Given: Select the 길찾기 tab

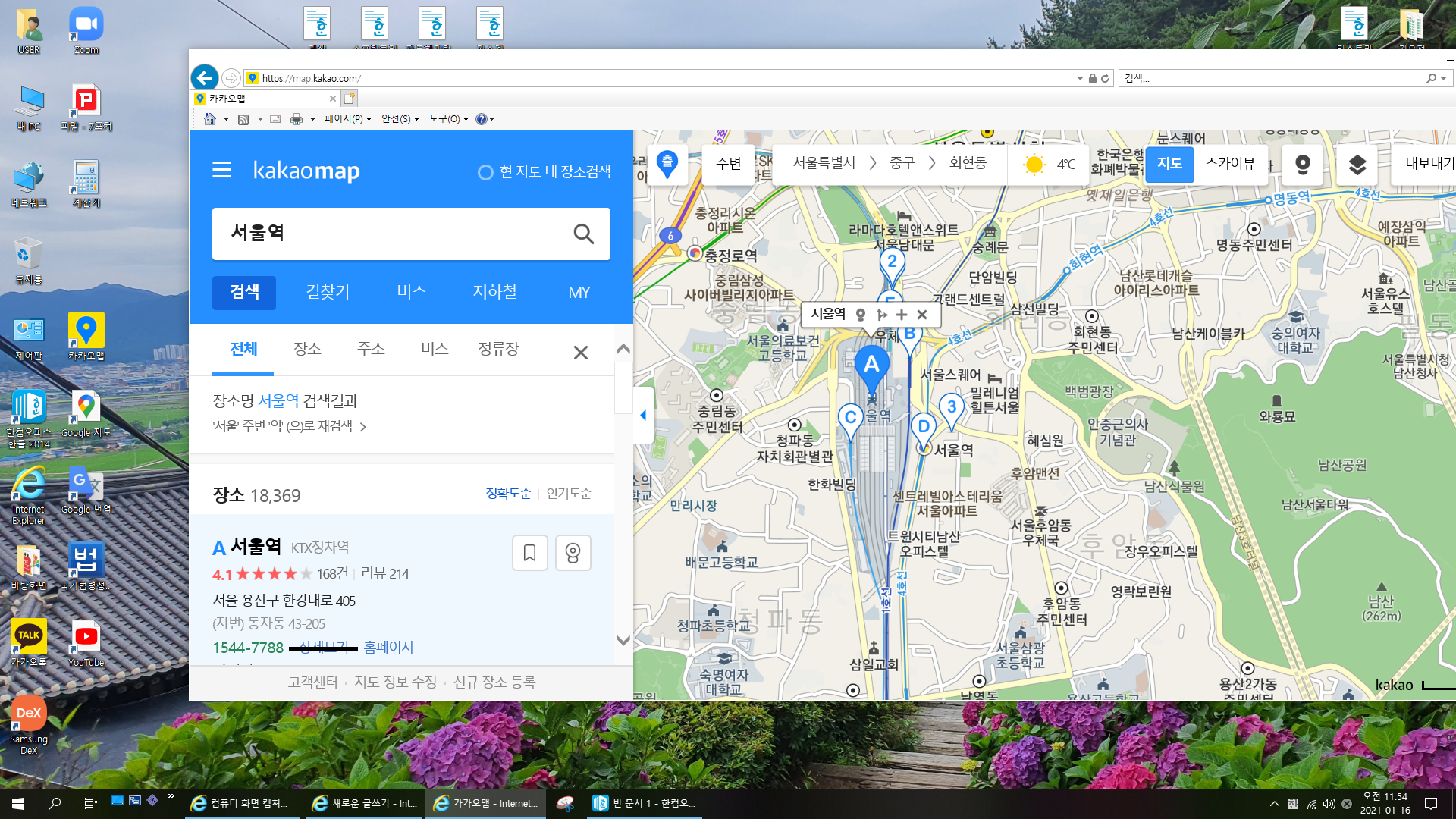Looking at the screenshot, I should [328, 292].
